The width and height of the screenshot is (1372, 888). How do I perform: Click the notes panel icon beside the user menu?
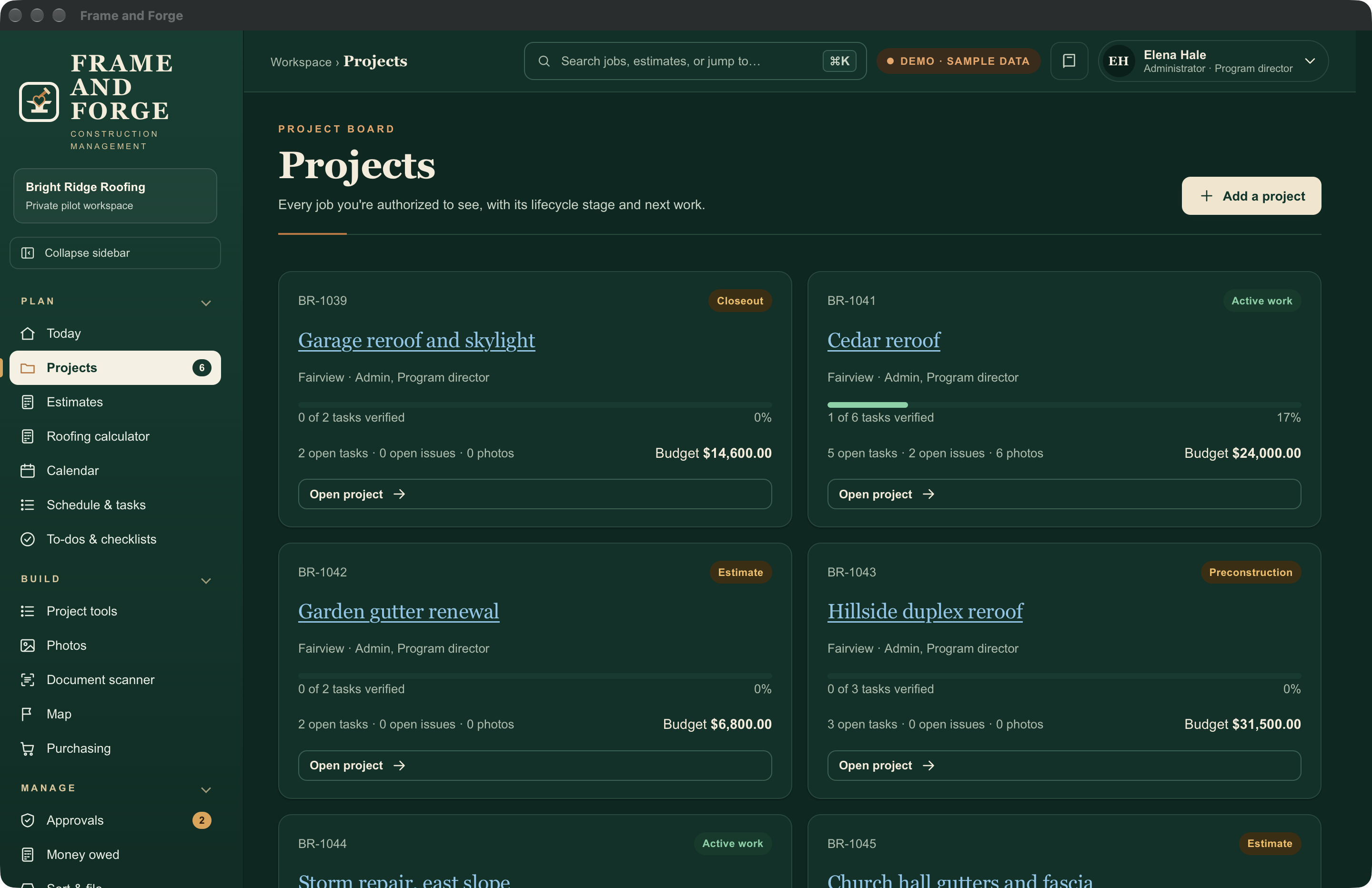[1069, 61]
